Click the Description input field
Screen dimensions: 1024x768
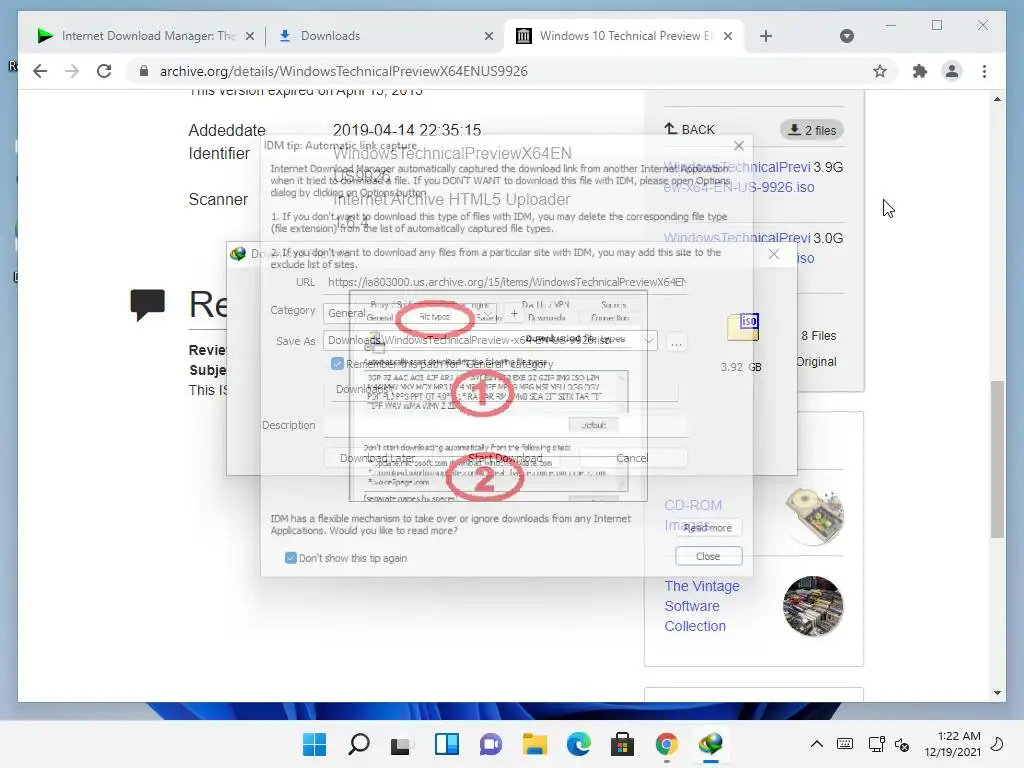point(506,425)
